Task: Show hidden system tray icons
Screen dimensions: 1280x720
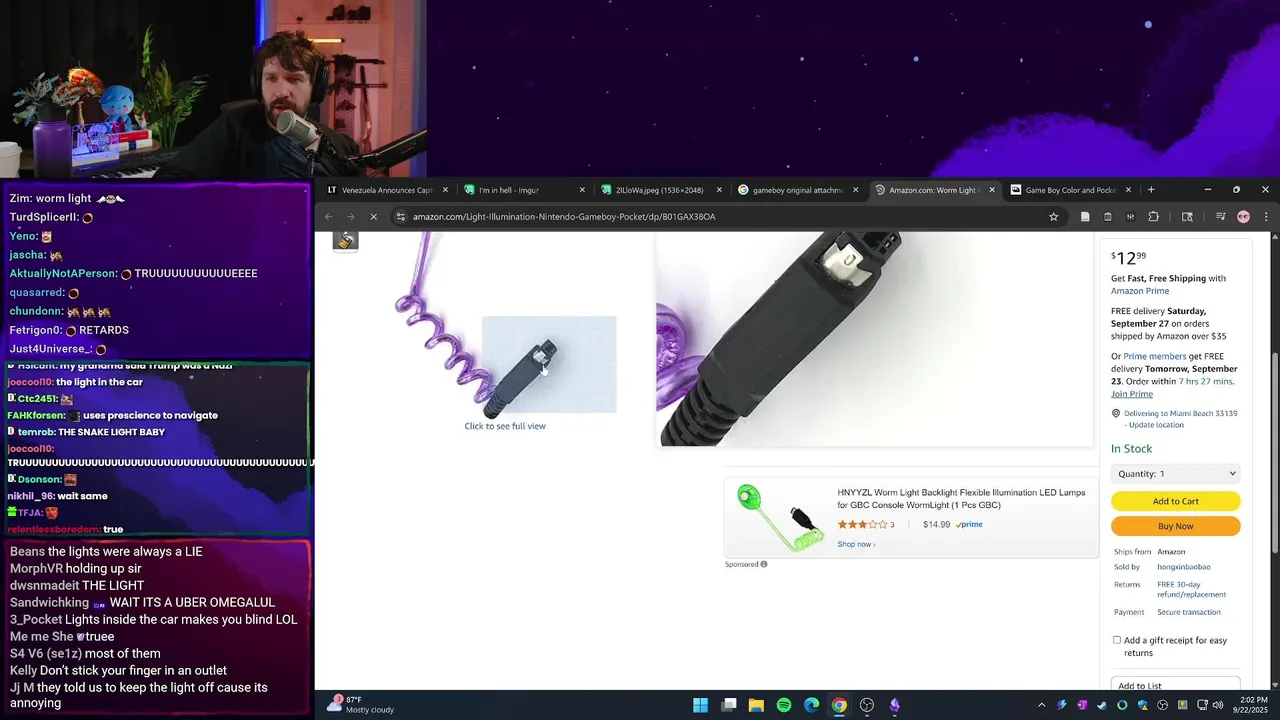Action: (1041, 705)
